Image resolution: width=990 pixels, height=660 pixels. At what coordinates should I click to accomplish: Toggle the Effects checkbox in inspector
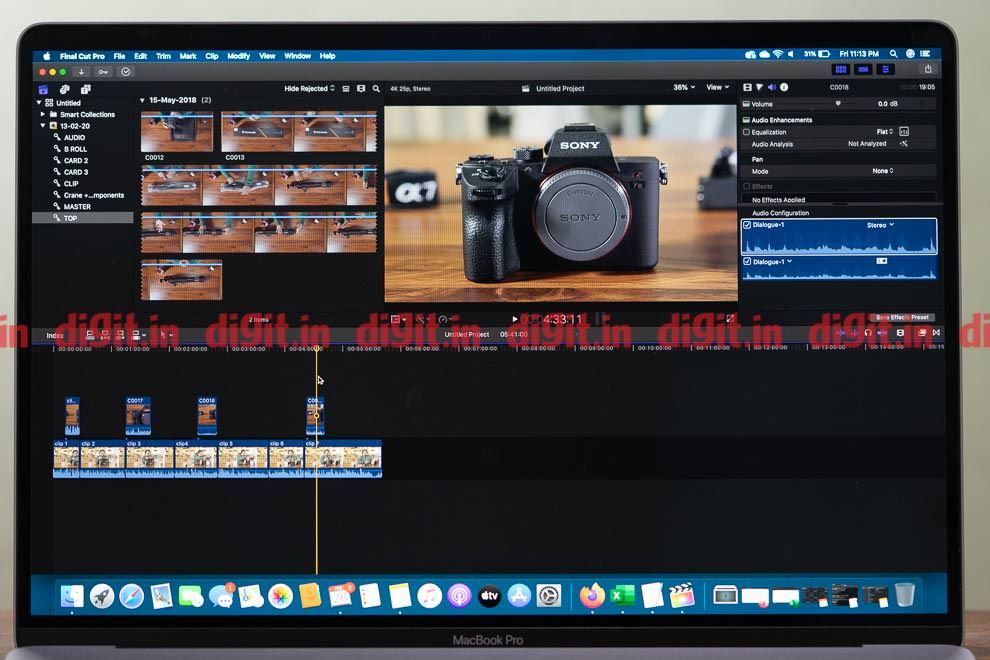pyautogui.click(x=746, y=186)
